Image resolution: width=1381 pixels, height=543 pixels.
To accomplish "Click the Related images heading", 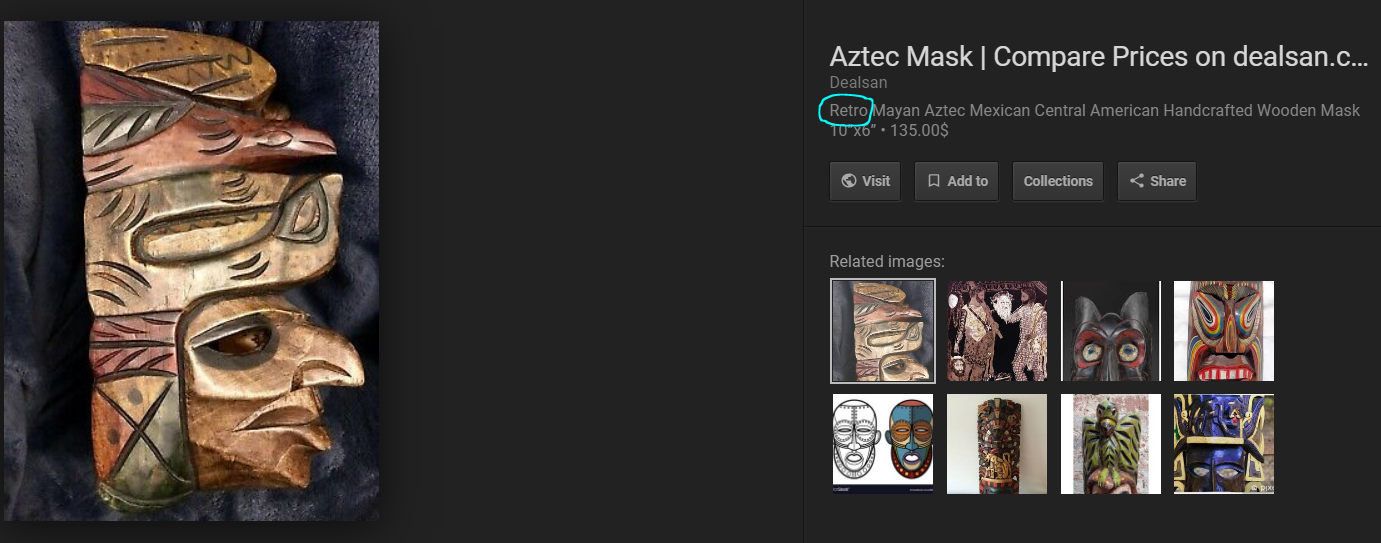I will point(886,262).
